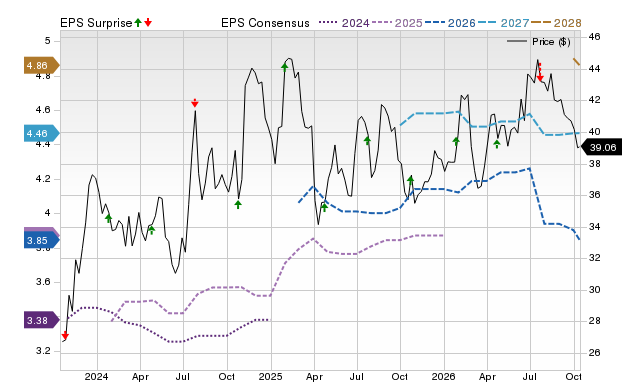Click the red down arrow in the EPS Surprise legend
The image size is (640, 382).
148,22
